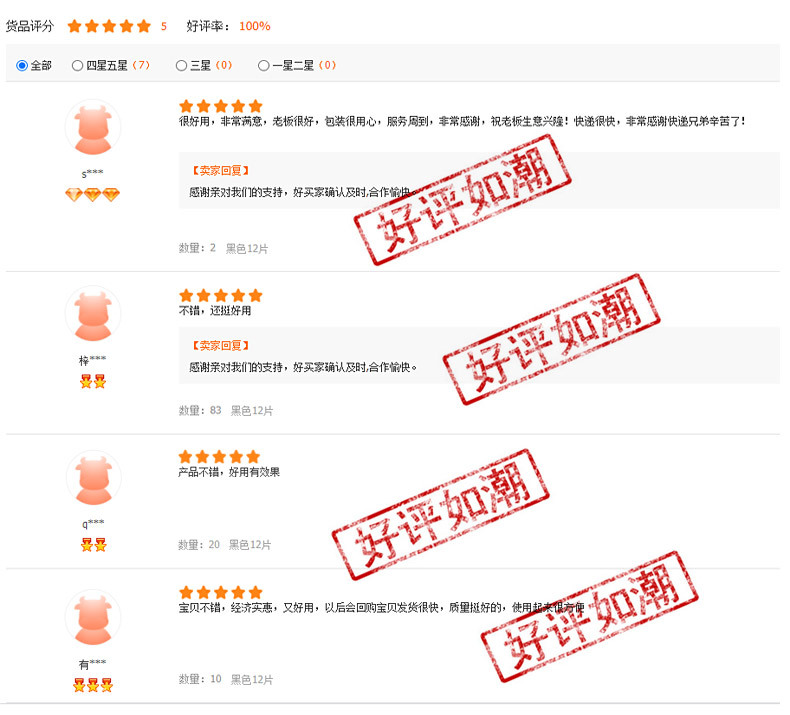Click medal badges under q***
790x715 pixels.
94,544
